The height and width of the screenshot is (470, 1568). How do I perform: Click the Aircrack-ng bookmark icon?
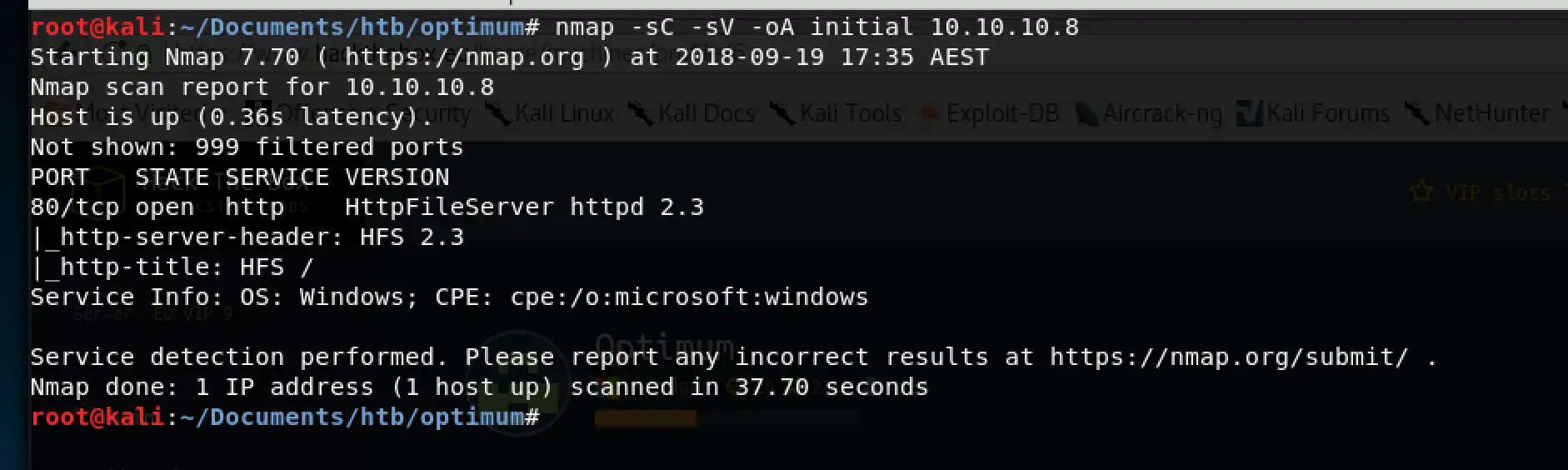(1086, 114)
